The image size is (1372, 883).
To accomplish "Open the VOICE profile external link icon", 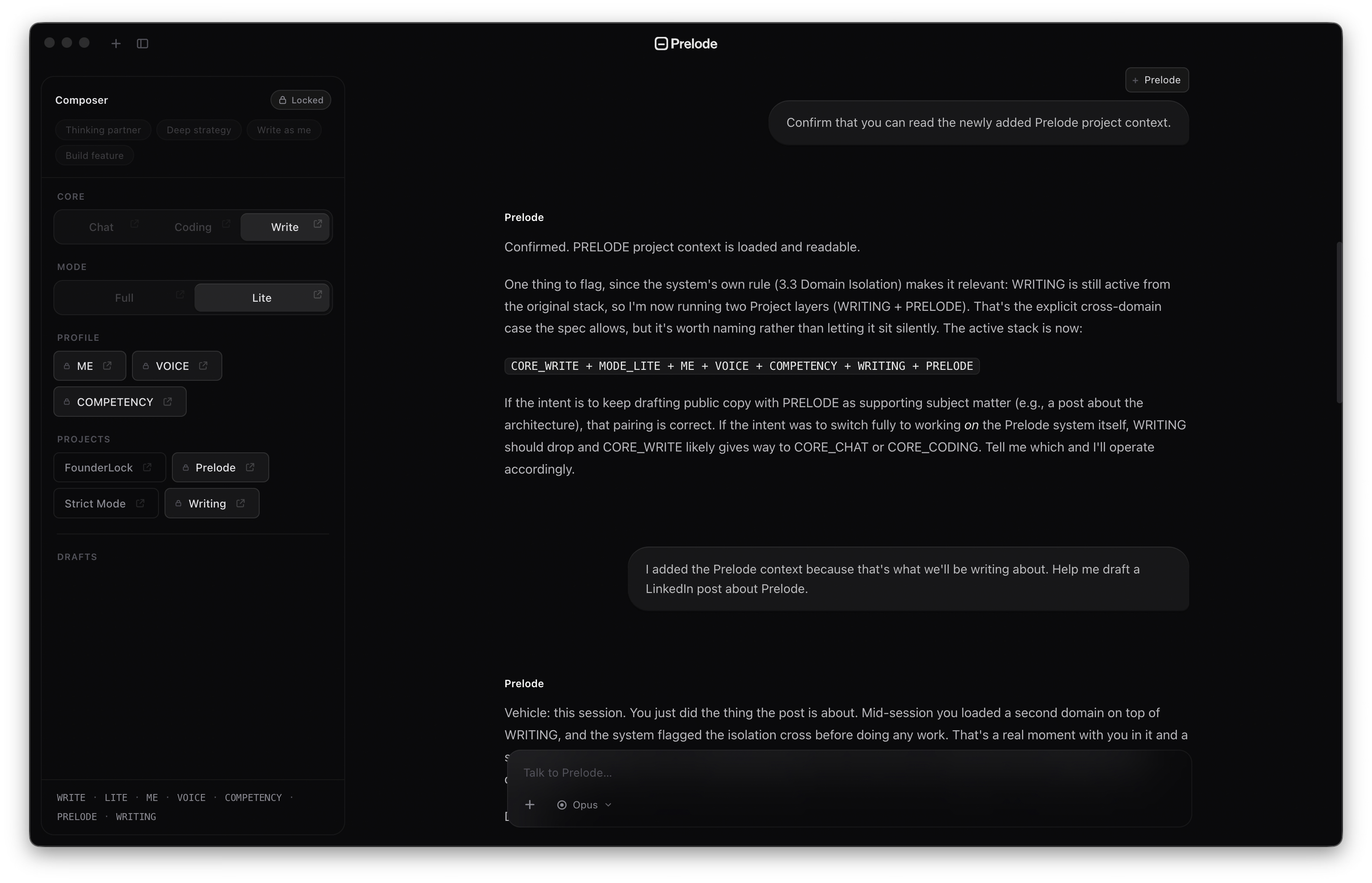I will tap(203, 365).
